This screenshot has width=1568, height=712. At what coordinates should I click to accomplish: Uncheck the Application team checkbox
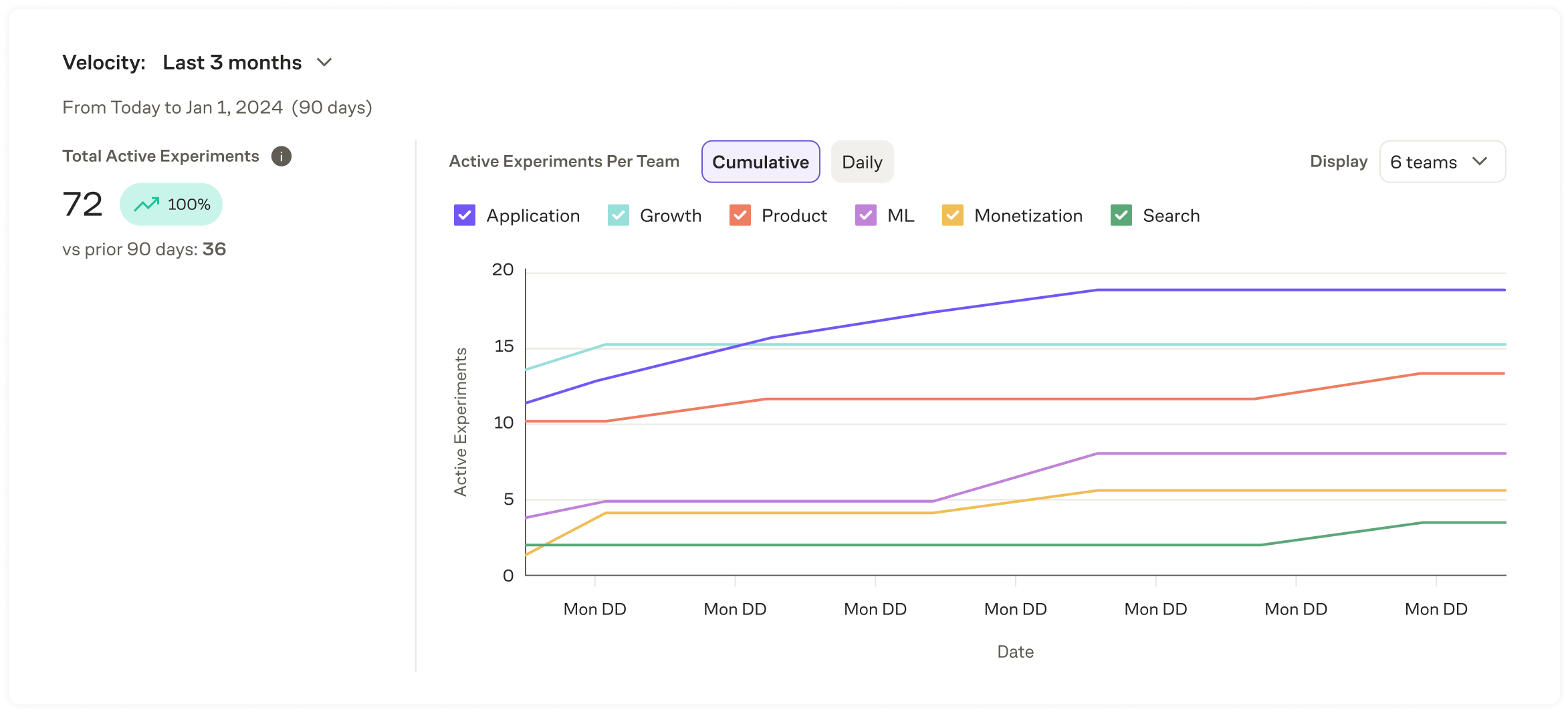click(x=465, y=216)
